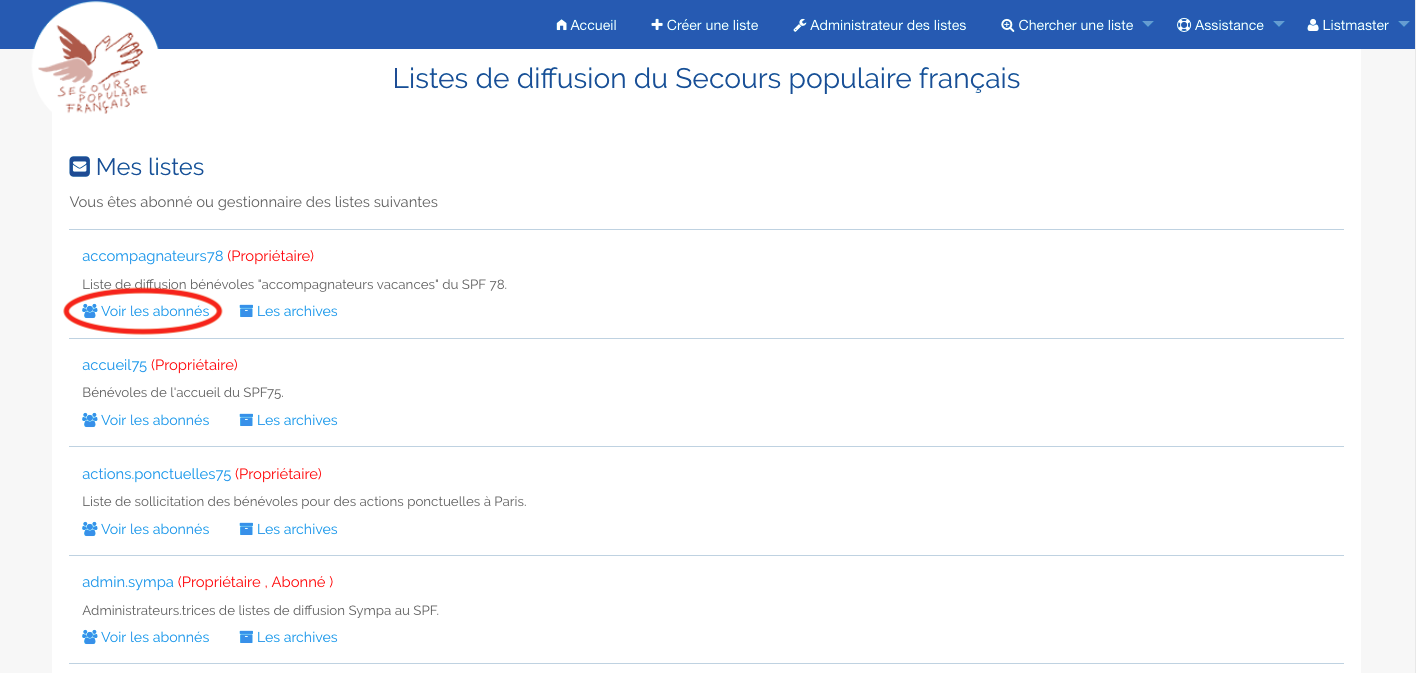The image size is (1416, 673).
Task: Click the plus icon for Créer une liste
Action: coord(657,25)
